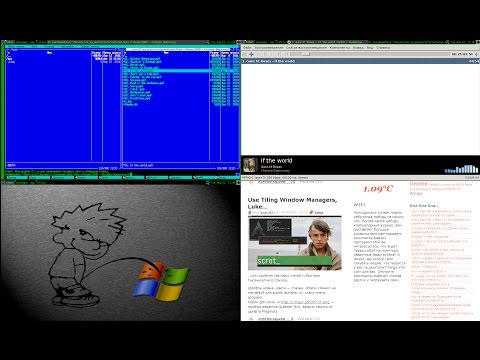Click the spectrum visualizer bars in the player
Viewport: 480px width, 360px height.
462,169
